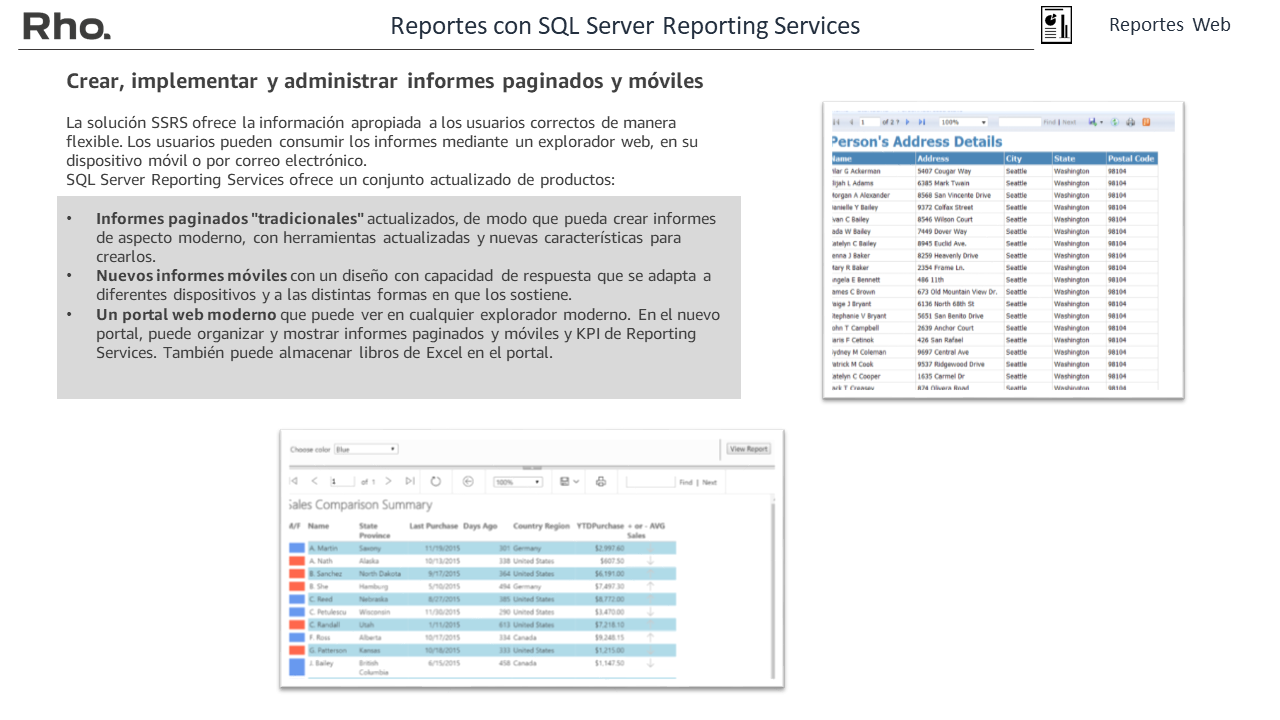Viewport: 1280px width, 720px height.
Task: Click the Person's Address Details title
Action: (x=917, y=141)
